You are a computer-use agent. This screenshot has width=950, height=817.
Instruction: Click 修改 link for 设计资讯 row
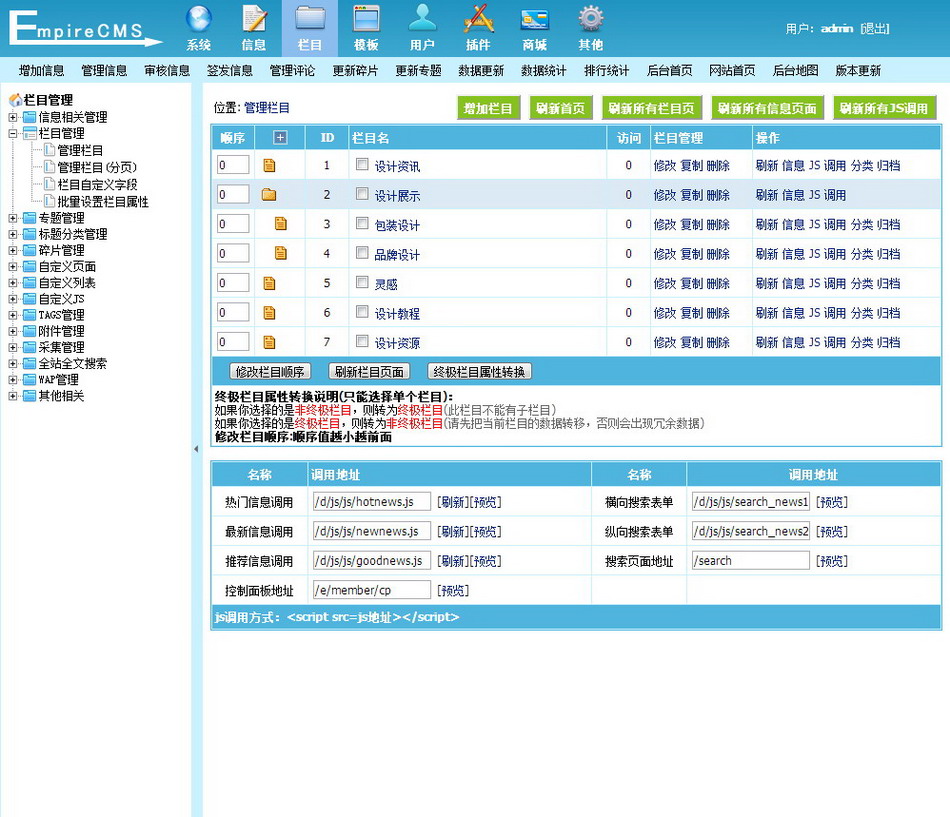665,165
